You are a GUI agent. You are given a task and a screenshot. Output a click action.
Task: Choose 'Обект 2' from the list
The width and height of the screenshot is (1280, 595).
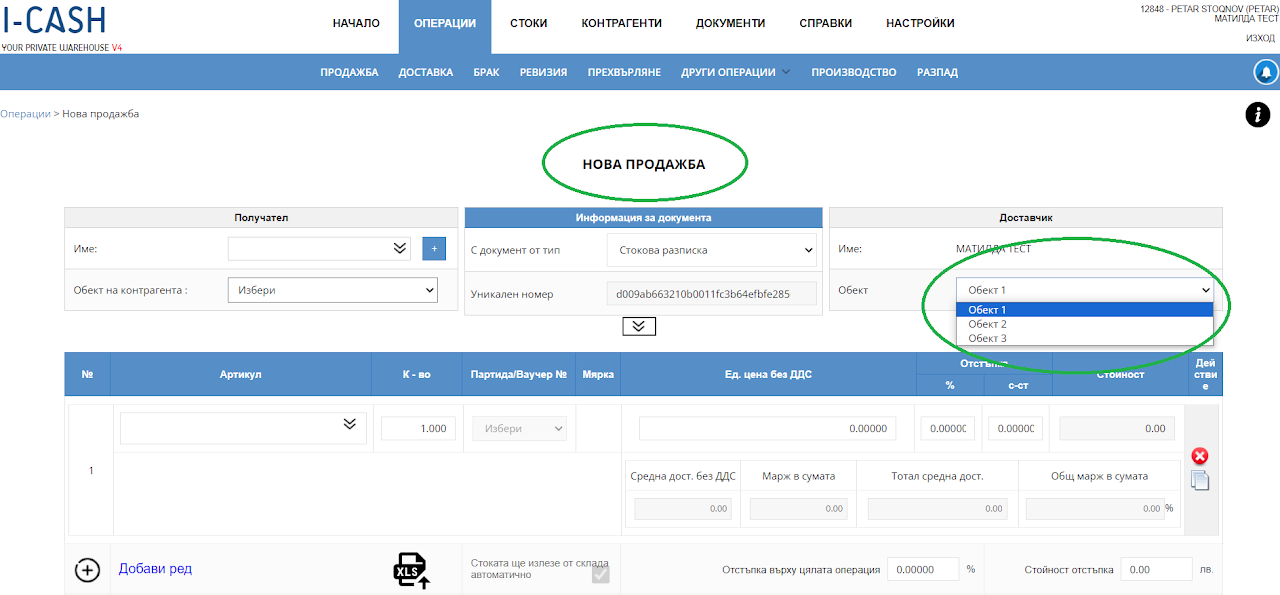1085,324
